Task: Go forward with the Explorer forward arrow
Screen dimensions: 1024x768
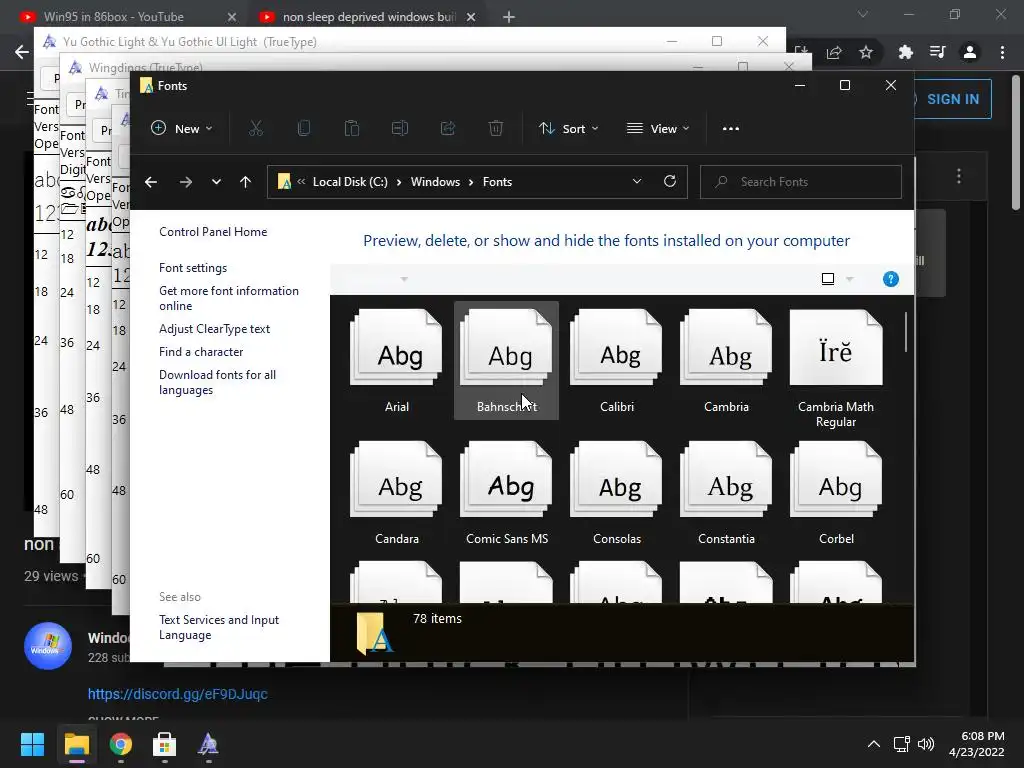Action: tap(186, 182)
